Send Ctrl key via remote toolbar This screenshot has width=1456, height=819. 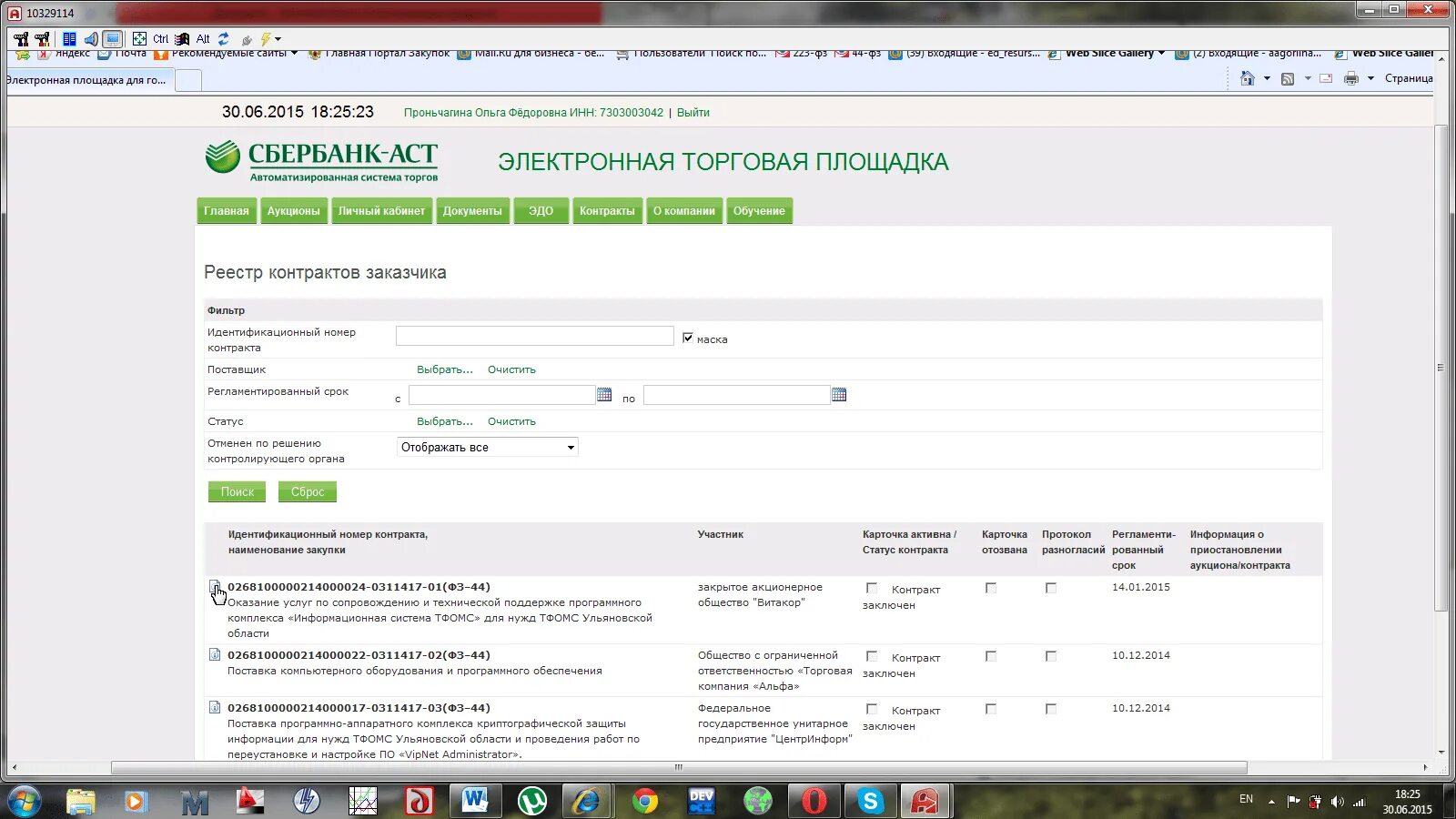160,39
